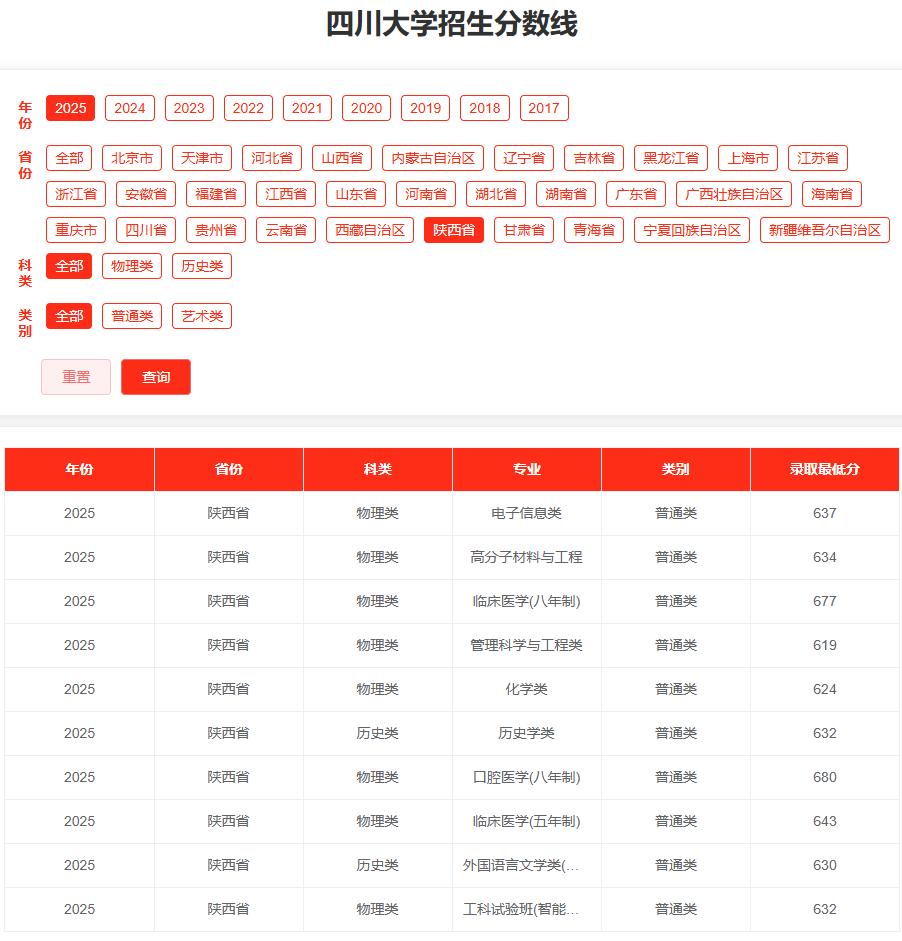
Task: Filter by year 2022
Action: coord(248,108)
